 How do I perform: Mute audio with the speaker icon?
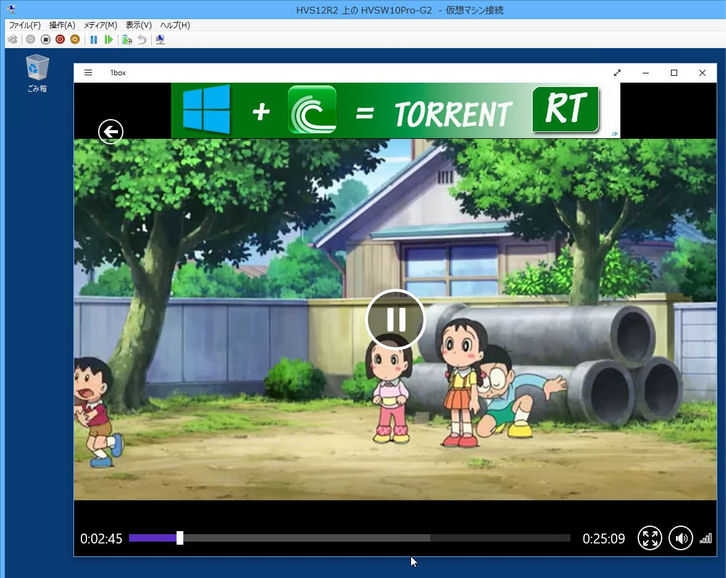tap(681, 538)
